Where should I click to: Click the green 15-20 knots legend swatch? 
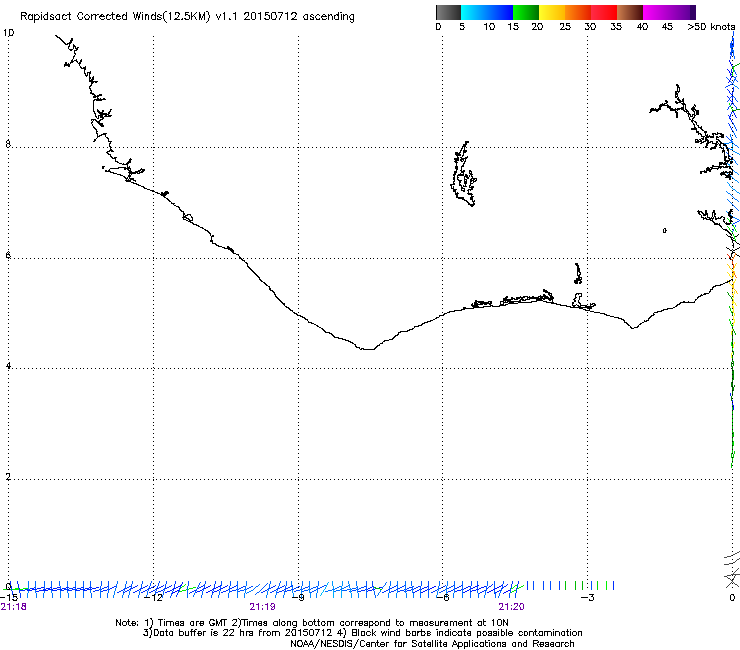[526, 12]
